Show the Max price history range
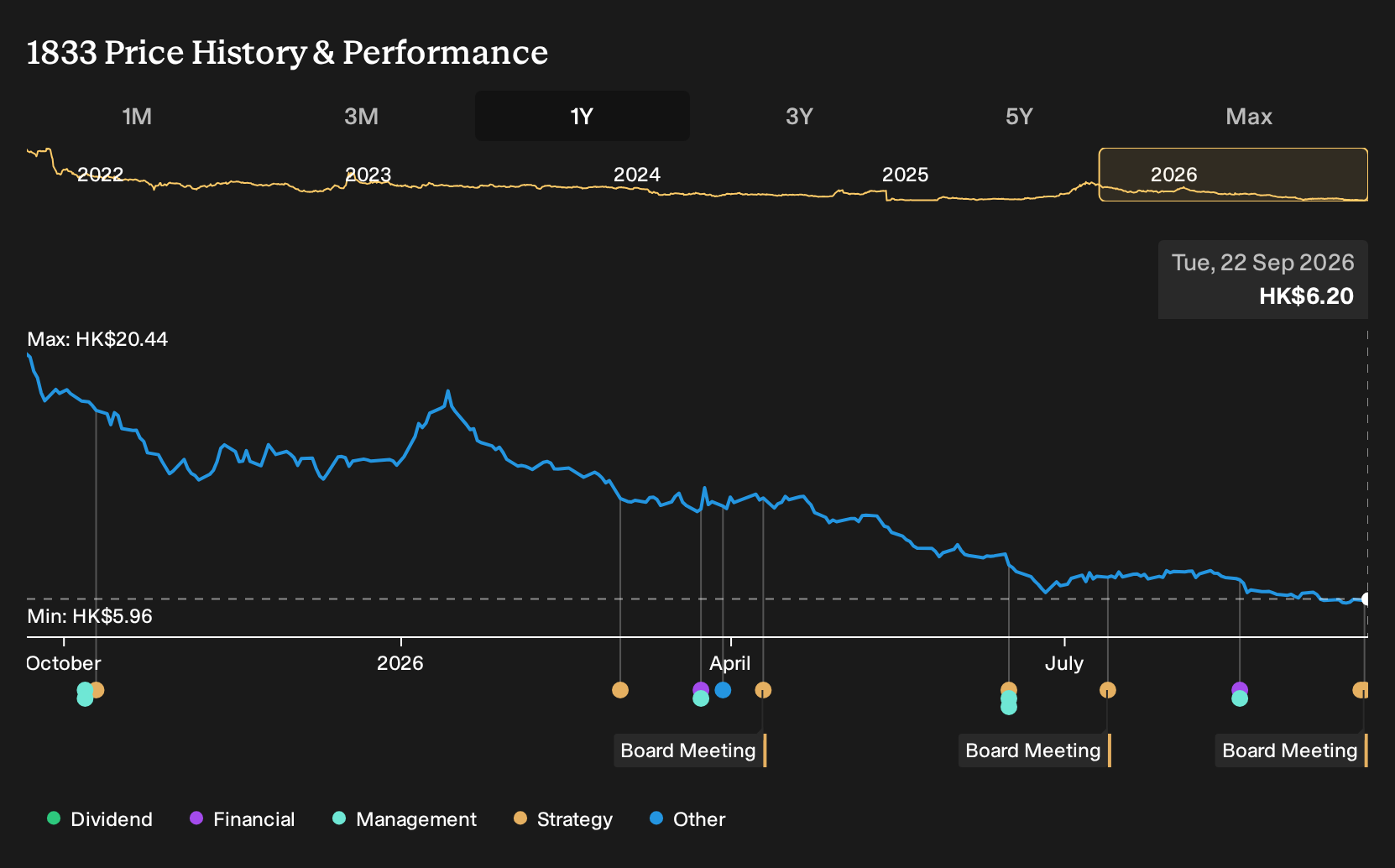The image size is (1395, 868). click(1249, 116)
